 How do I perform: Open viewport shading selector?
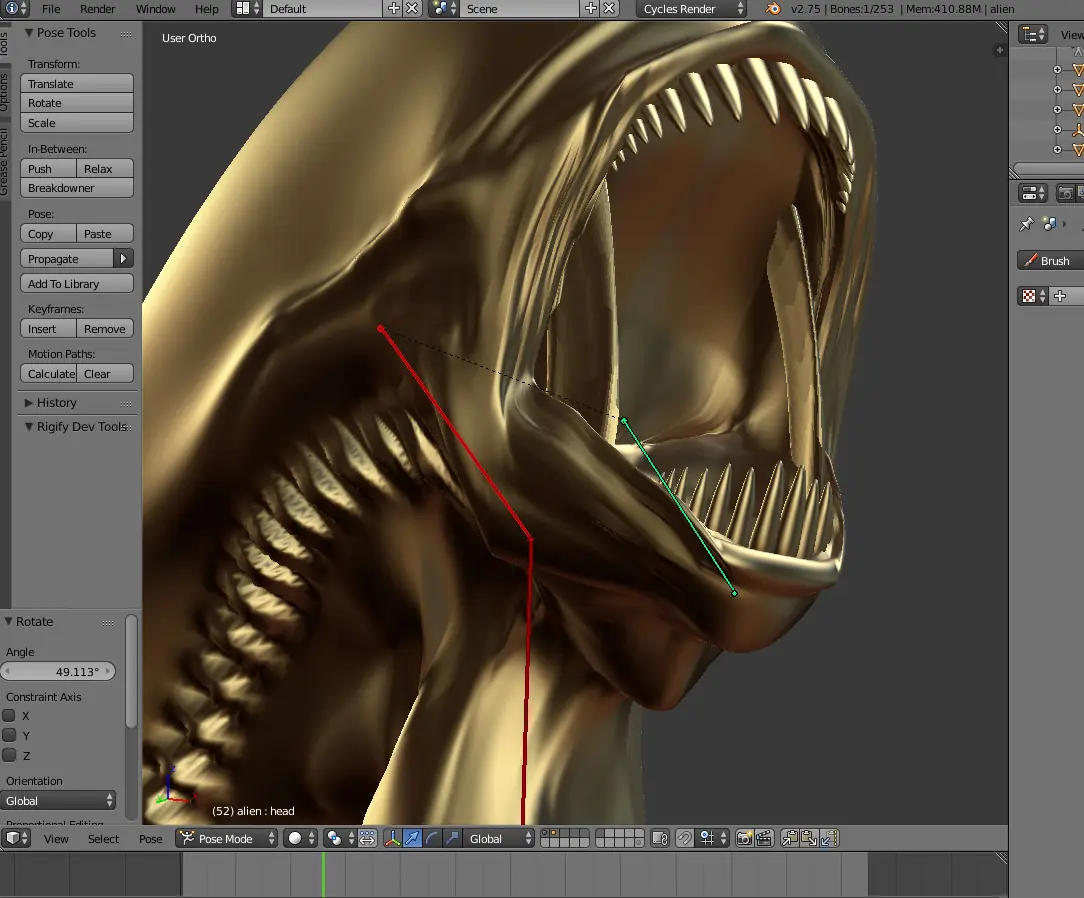pyautogui.click(x=301, y=839)
